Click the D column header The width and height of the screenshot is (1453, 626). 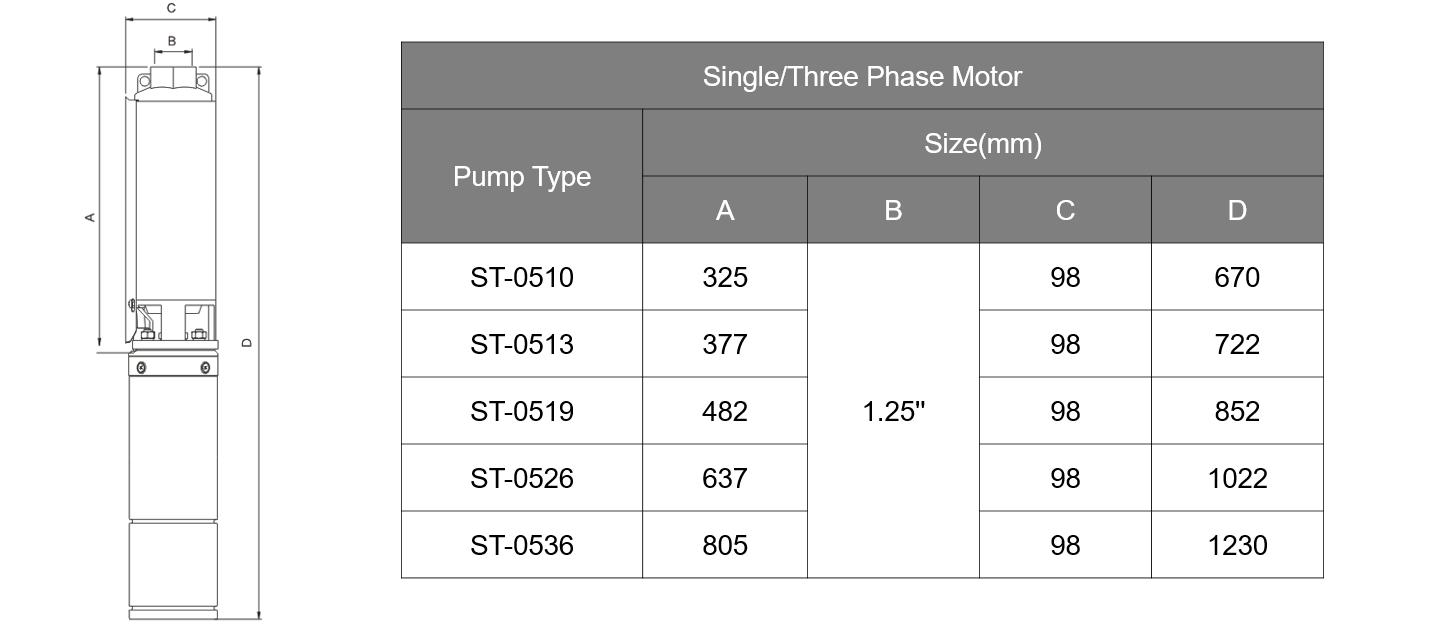tap(1237, 210)
